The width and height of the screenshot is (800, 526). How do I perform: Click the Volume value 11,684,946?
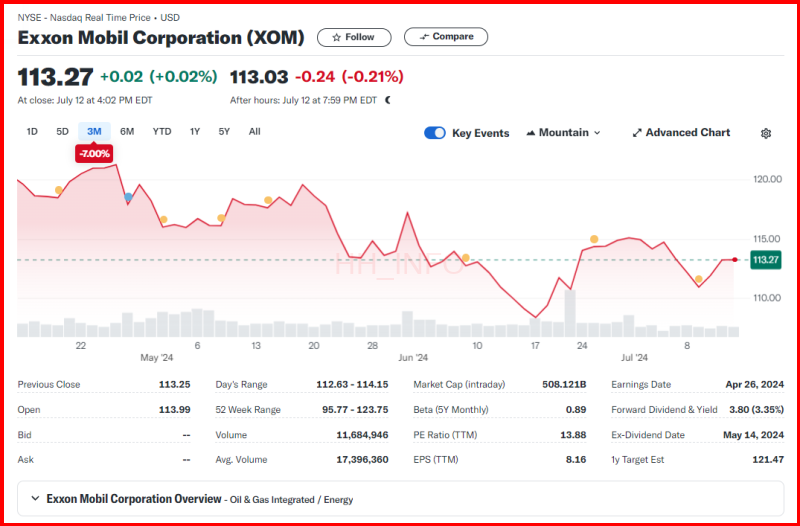362,435
